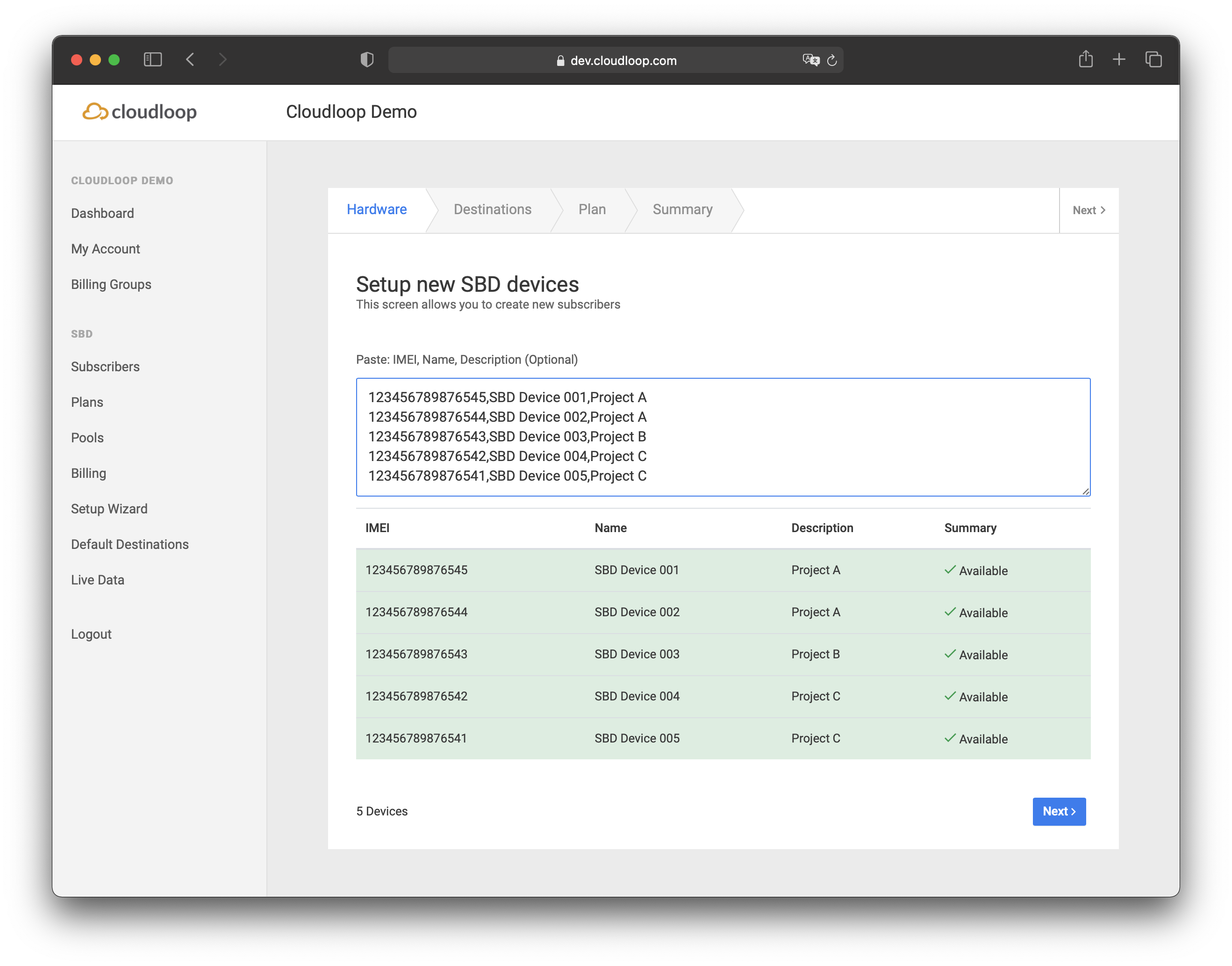The width and height of the screenshot is (1232, 966).
Task: Select the Summary step tab
Action: (682, 209)
